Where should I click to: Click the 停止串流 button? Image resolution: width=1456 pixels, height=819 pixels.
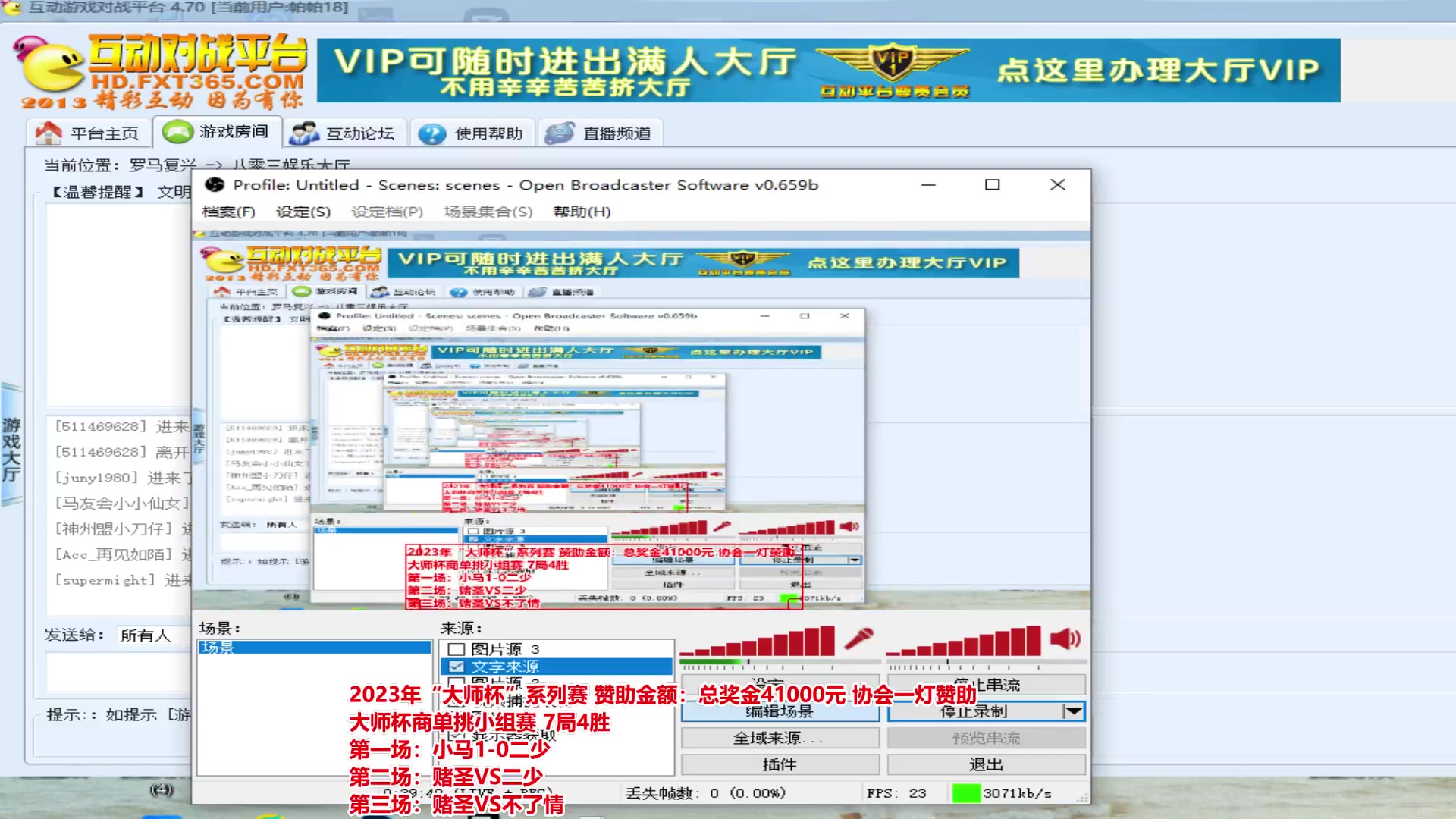(x=987, y=685)
